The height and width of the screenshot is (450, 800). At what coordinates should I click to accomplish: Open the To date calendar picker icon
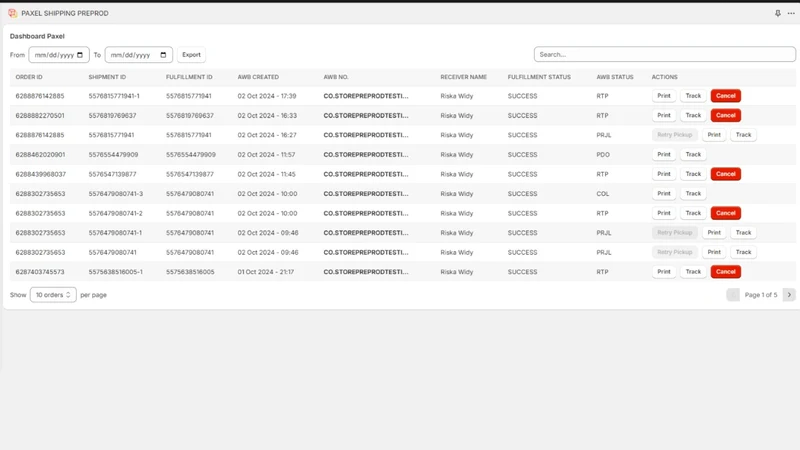pos(163,55)
